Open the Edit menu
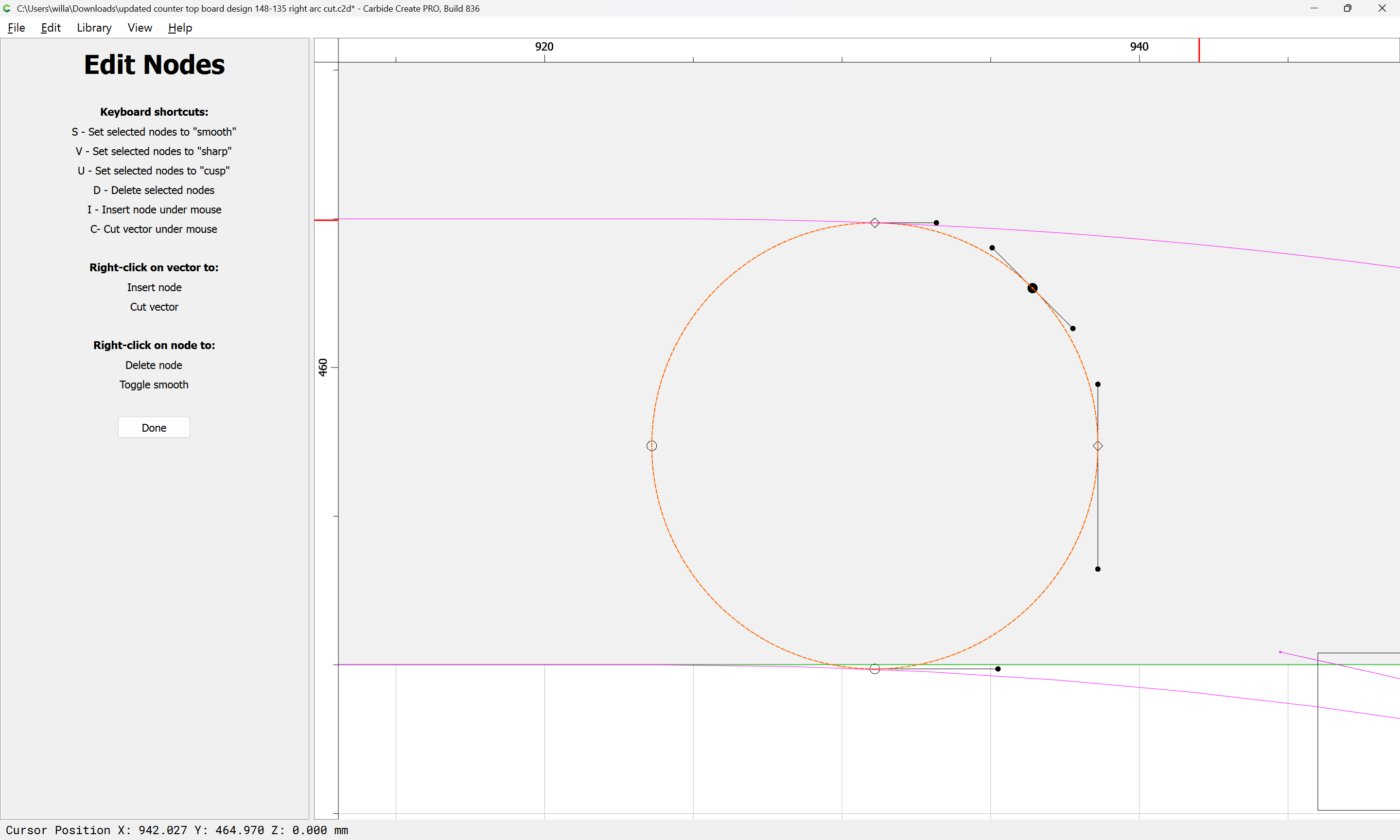The height and width of the screenshot is (840, 1400). coord(51,28)
